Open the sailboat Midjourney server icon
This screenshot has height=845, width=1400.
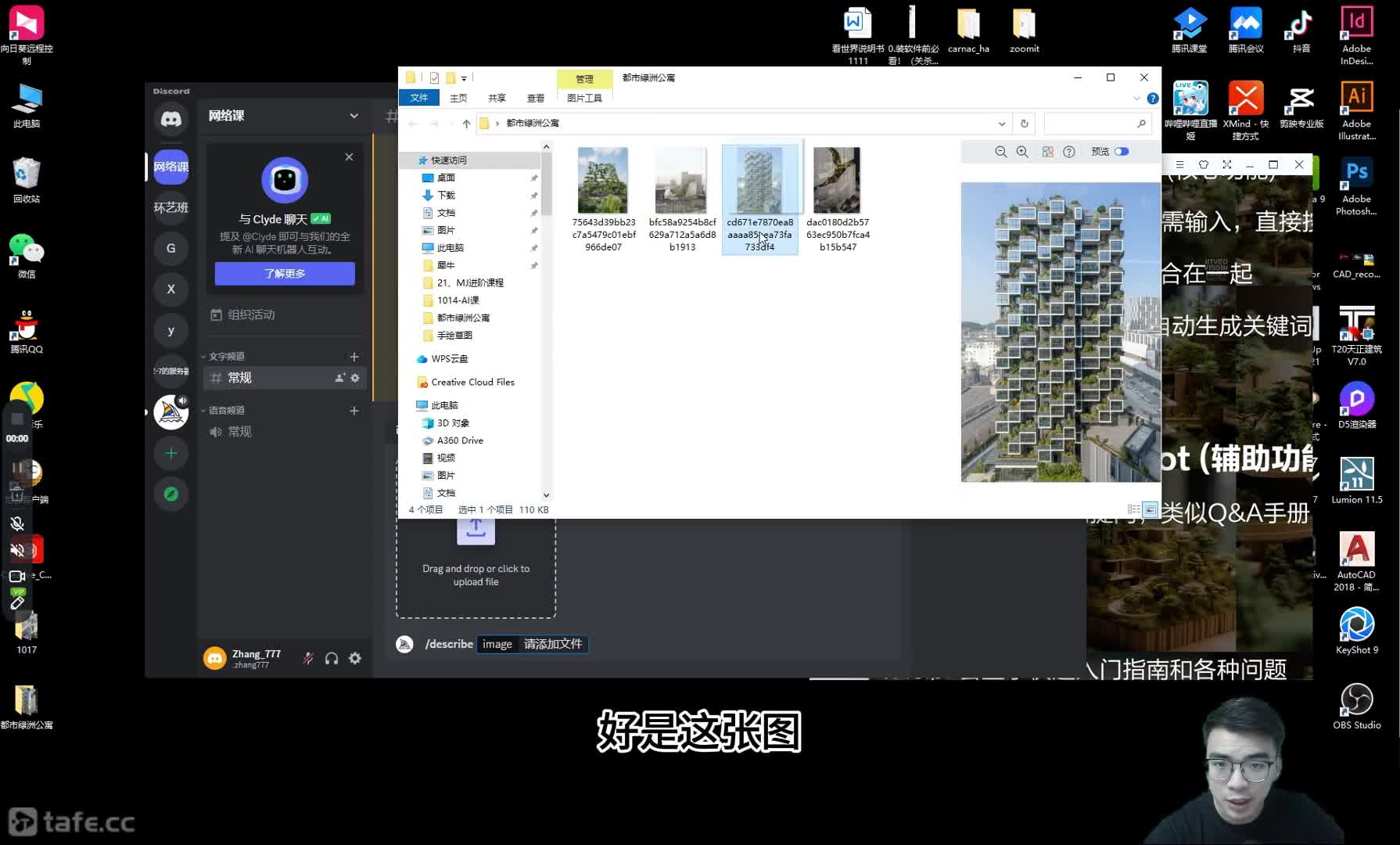point(171,412)
